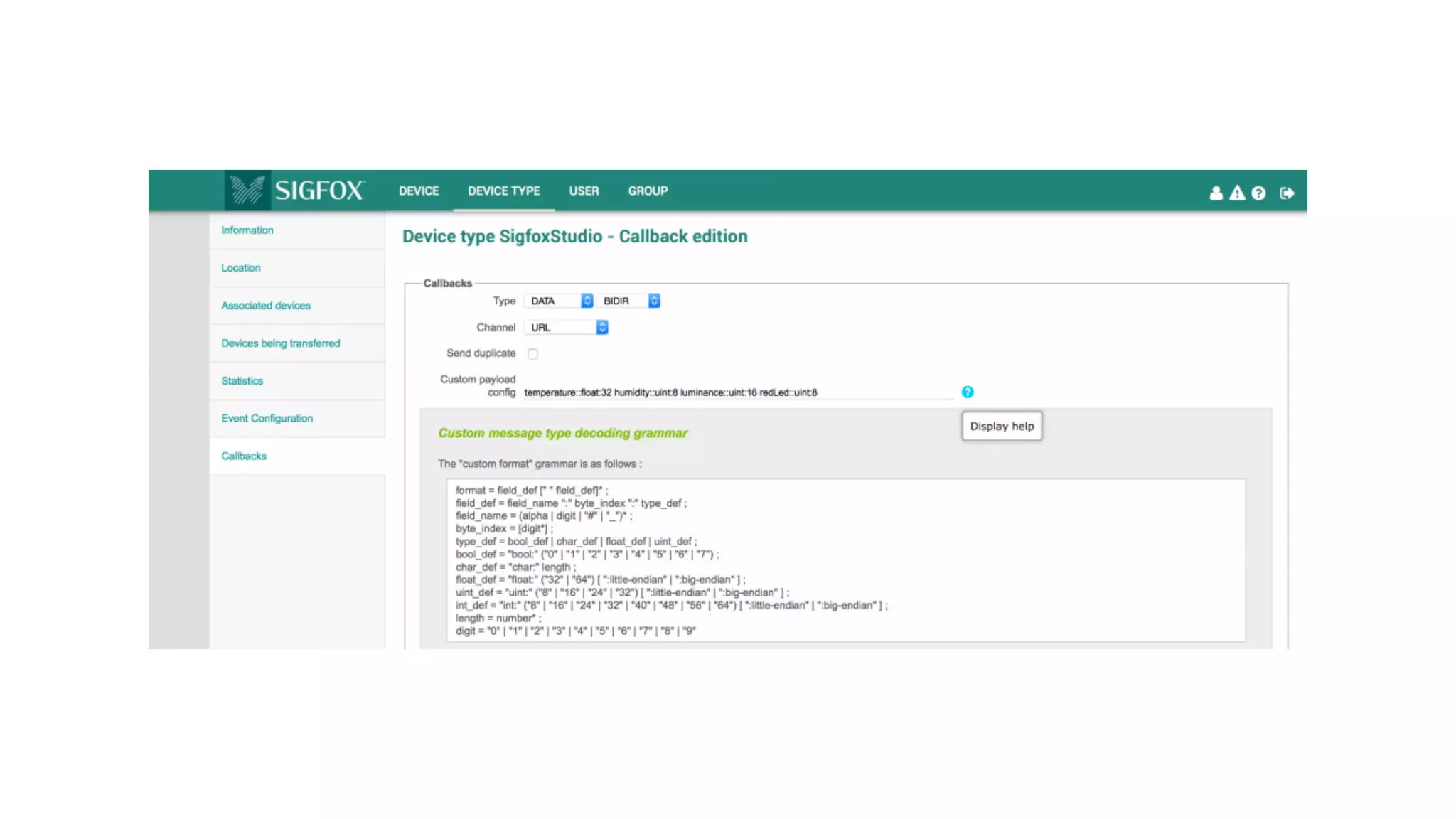Open Statistics from the sidebar
The width and height of the screenshot is (1456, 819).
pos(242,380)
